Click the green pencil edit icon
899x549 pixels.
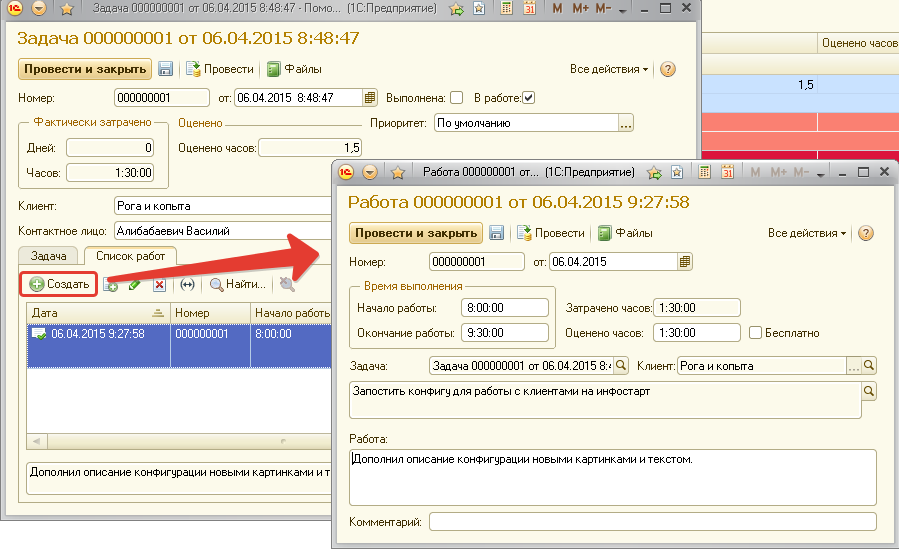pos(135,284)
